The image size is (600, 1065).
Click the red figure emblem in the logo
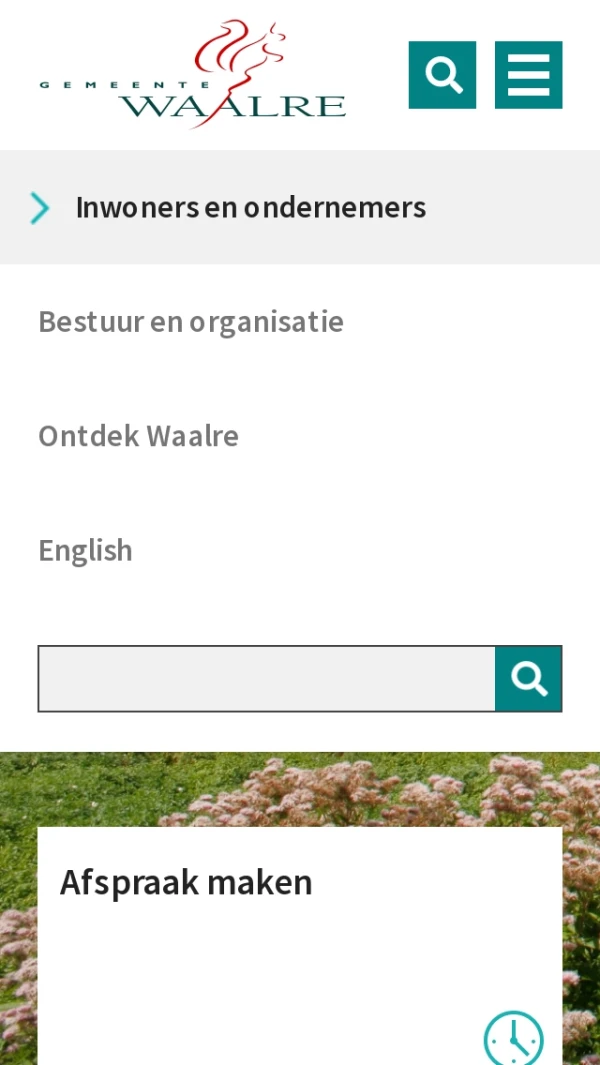point(238,68)
